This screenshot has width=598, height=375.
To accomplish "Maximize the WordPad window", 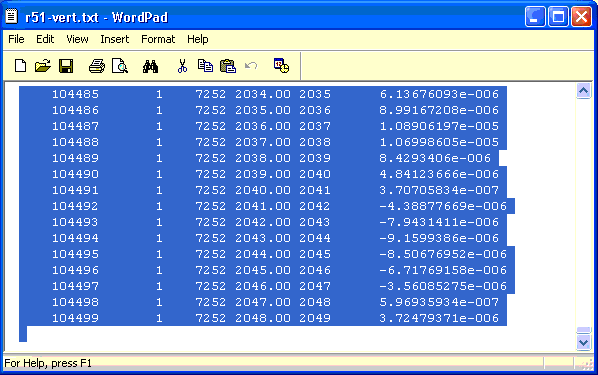I will [558, 17].
